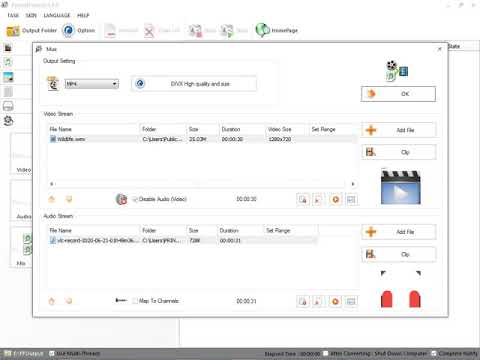Click Clip for Video Stream
The width and height of the screenshot is (480, 360).
(x=399, y=152)
